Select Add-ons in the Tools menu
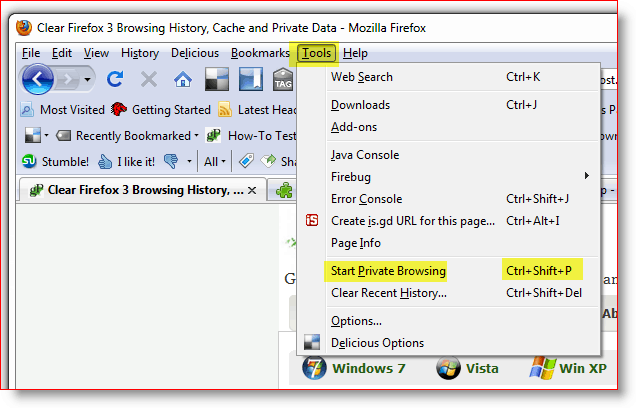Viewport: 636px width, 408px height. [449, 127]
